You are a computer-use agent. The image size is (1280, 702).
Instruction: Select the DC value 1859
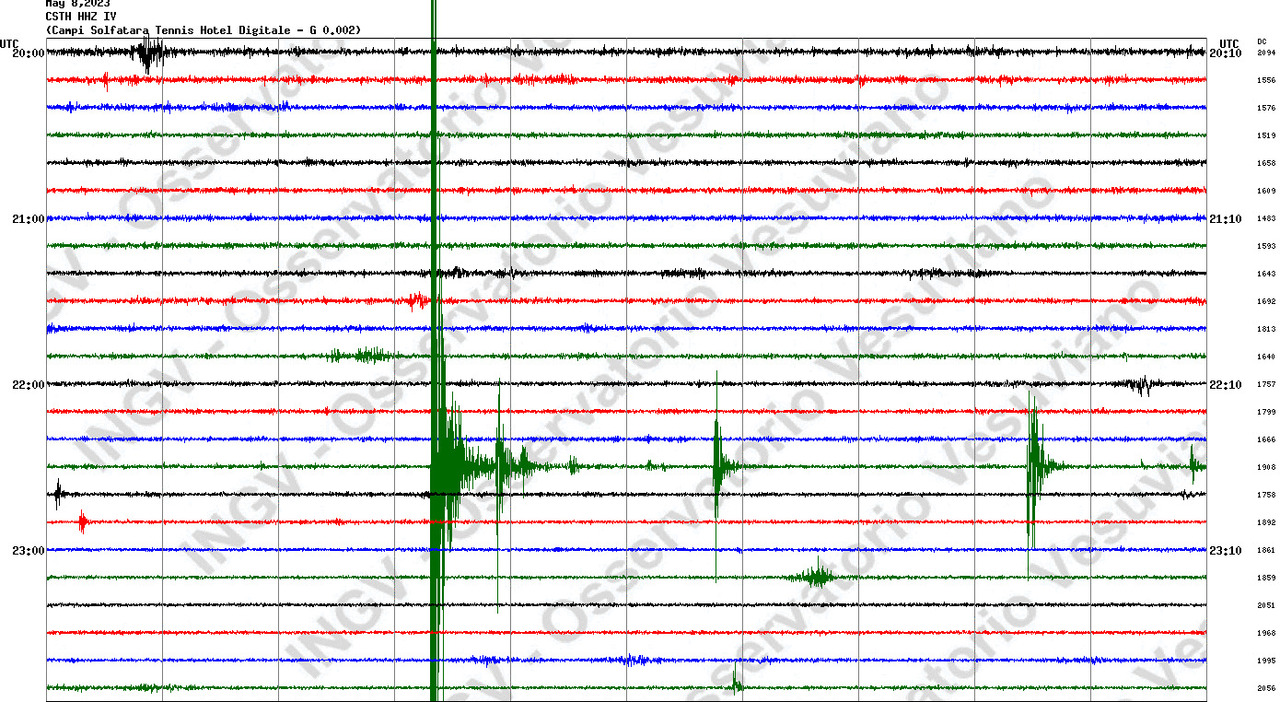(x=1266, y=578)
